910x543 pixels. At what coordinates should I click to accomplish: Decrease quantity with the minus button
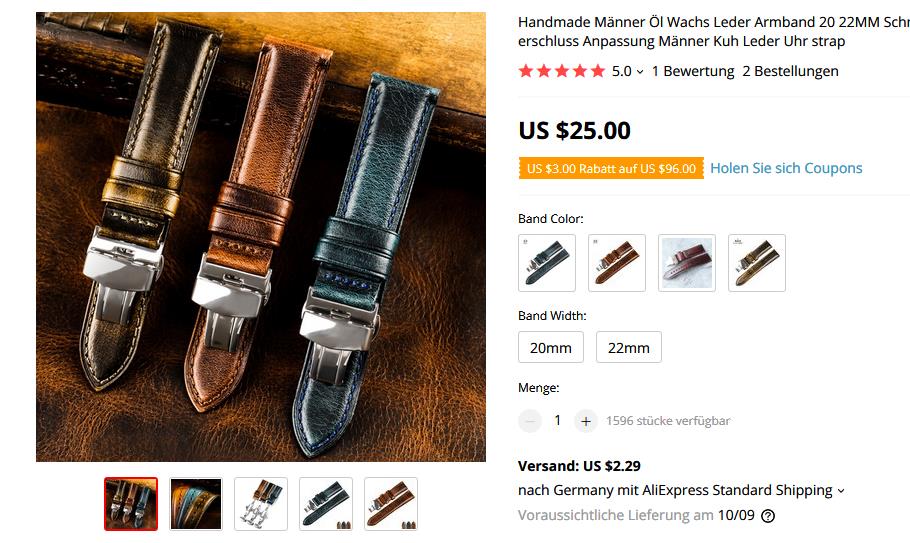(530, 421)
